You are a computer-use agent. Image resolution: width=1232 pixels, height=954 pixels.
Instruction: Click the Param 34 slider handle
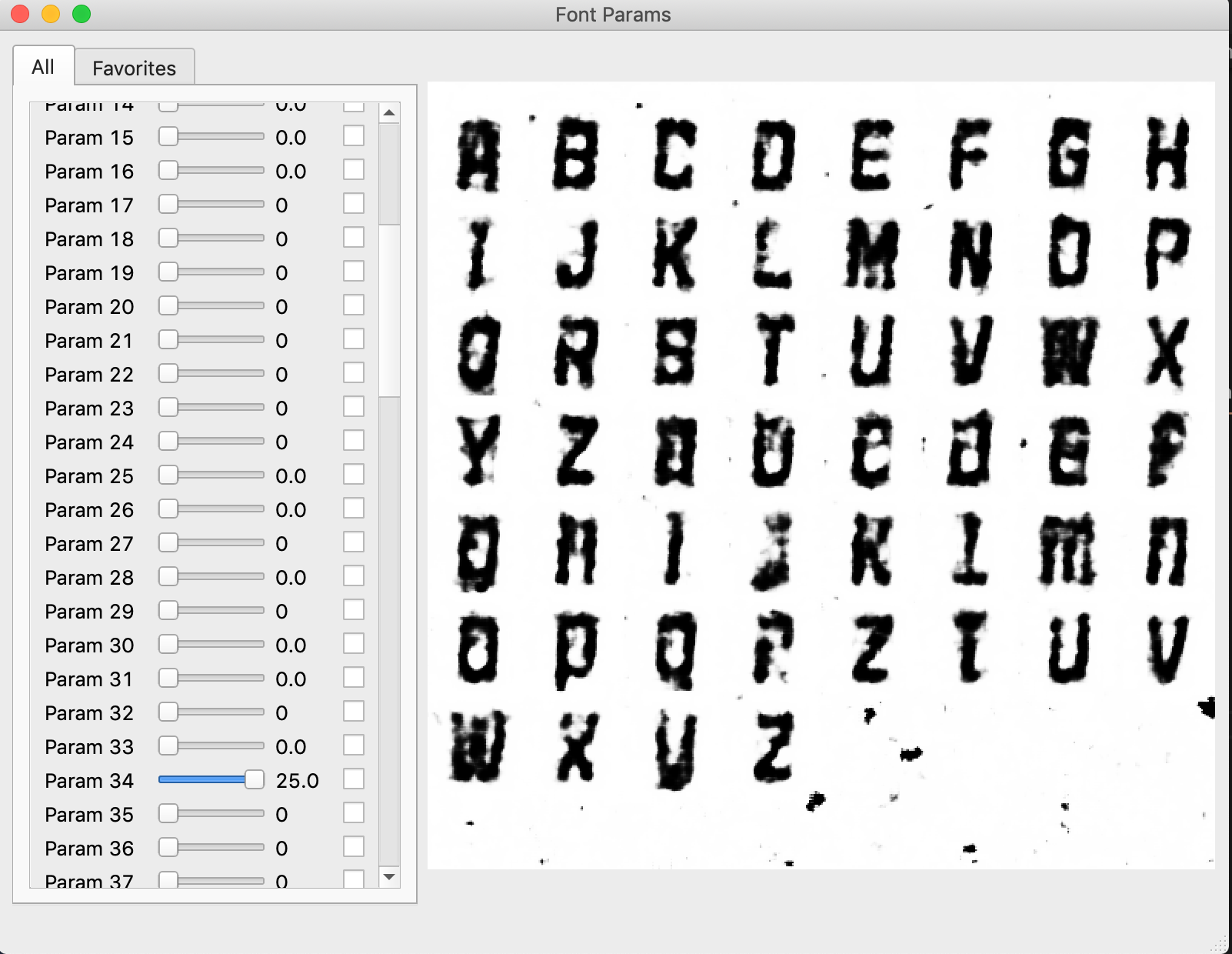click(254, 779)
